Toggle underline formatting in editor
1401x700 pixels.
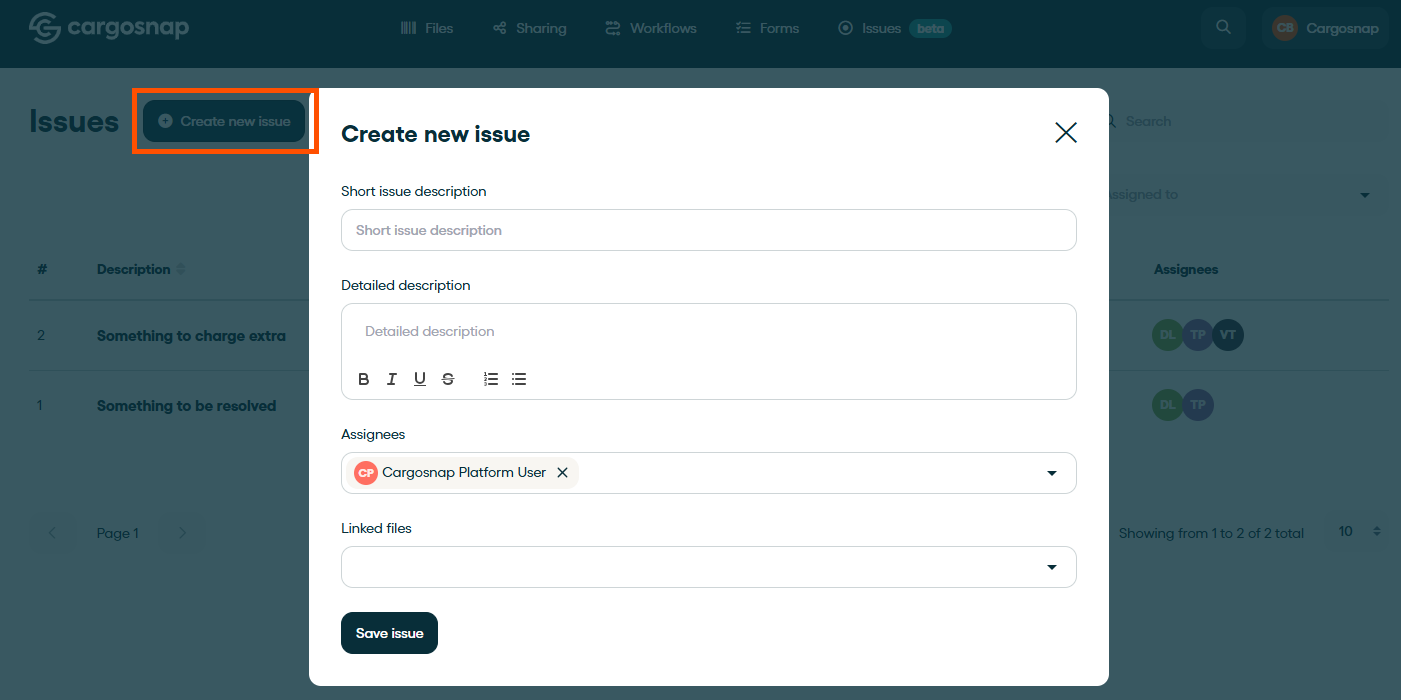[x=420, y=379]
